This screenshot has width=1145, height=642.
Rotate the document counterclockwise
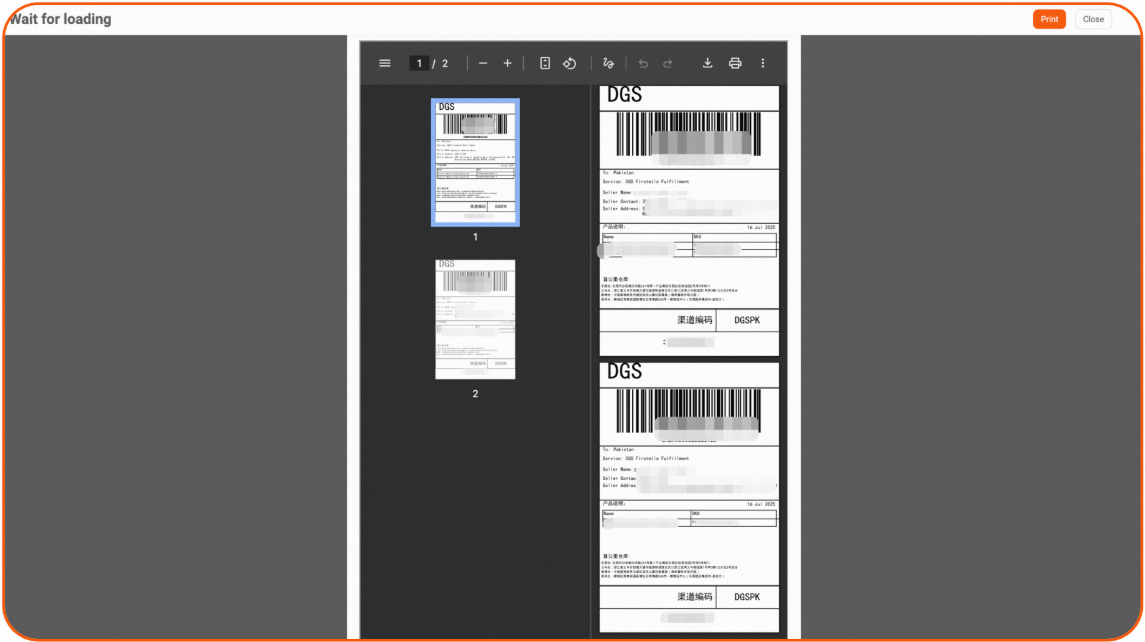[569, 63]
